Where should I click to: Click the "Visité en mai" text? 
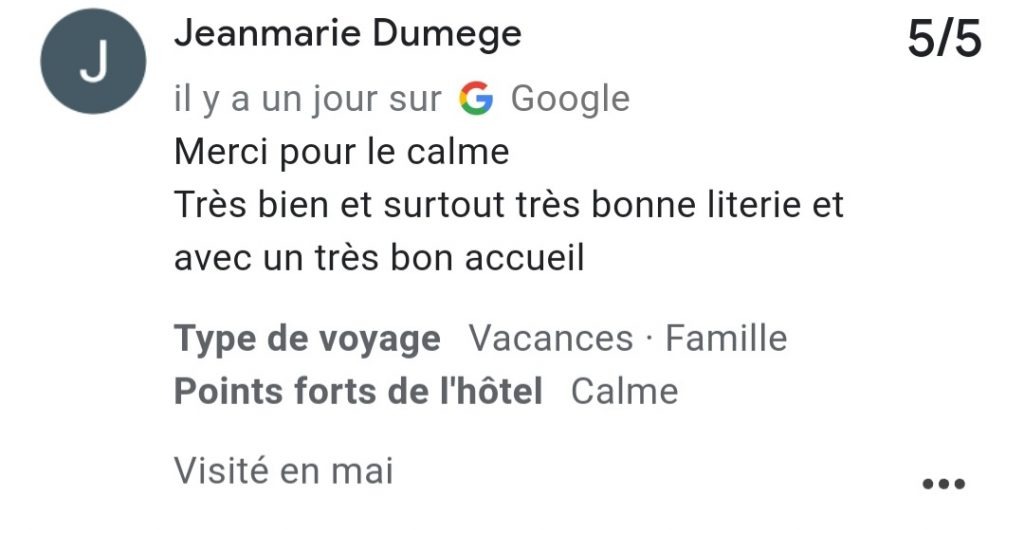284,470
